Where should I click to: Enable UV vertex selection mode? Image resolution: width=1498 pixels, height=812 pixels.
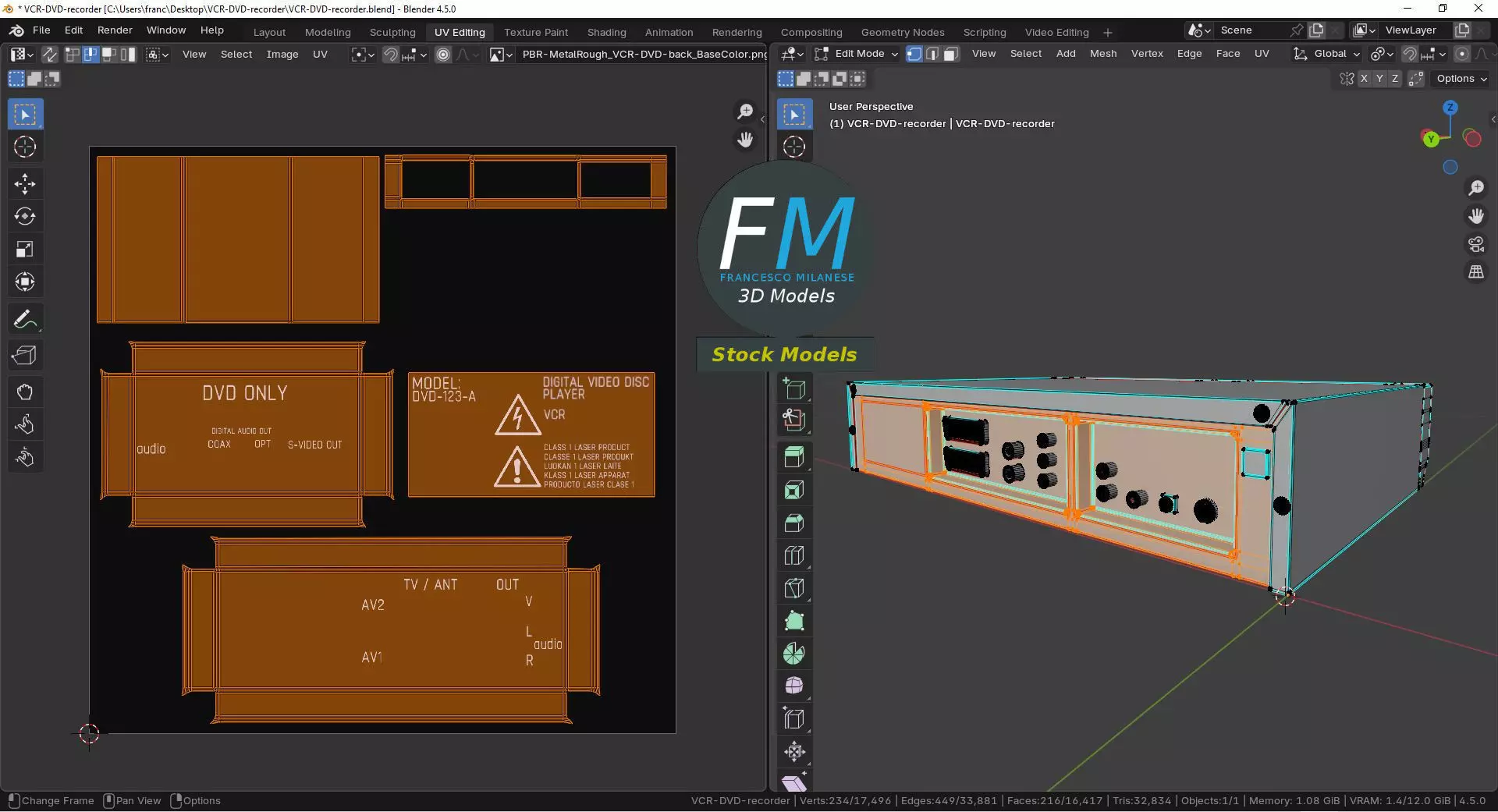click(73, 55)
